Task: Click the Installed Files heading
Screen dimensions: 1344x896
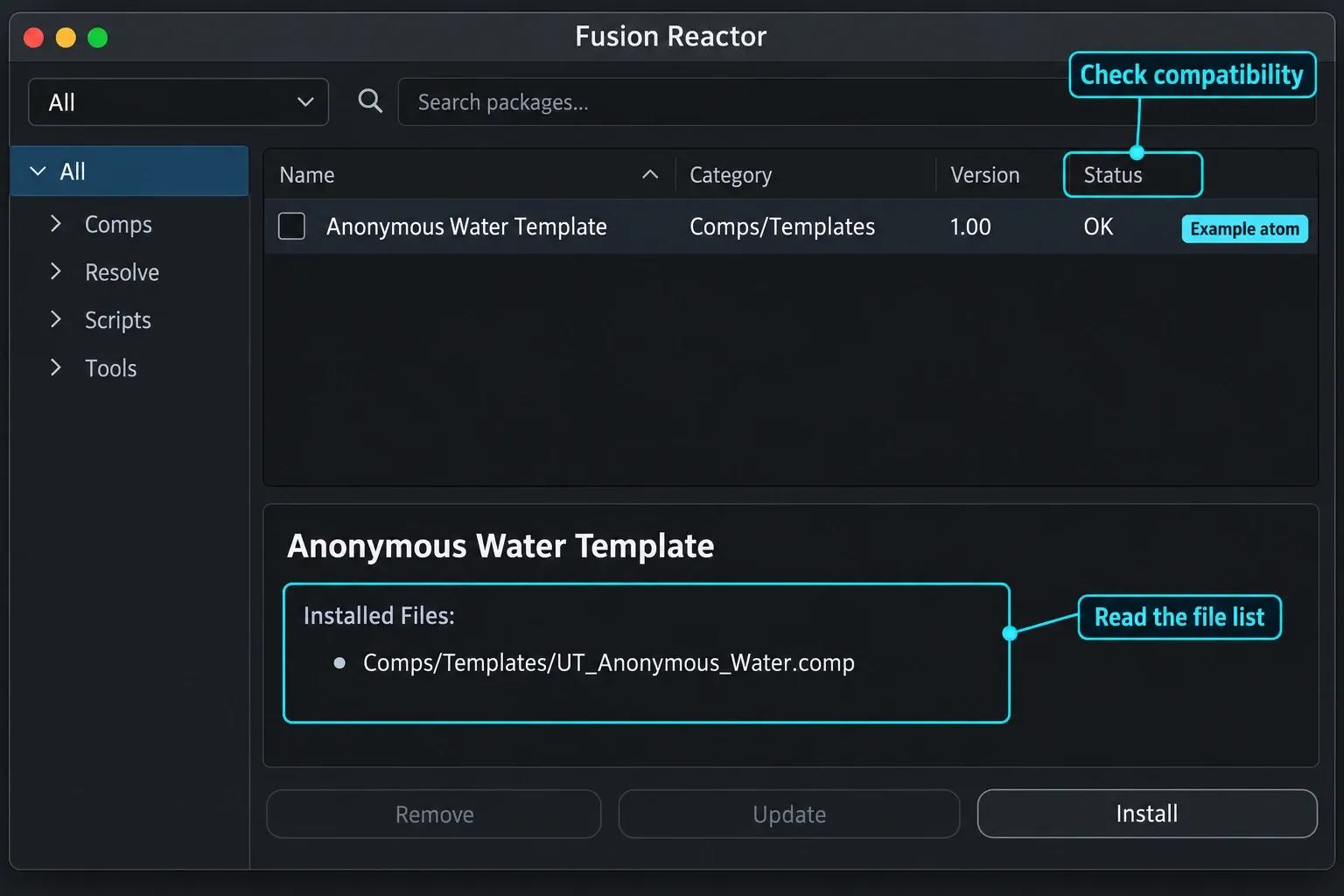Action: pyautogui.click(x=379, y=616)
